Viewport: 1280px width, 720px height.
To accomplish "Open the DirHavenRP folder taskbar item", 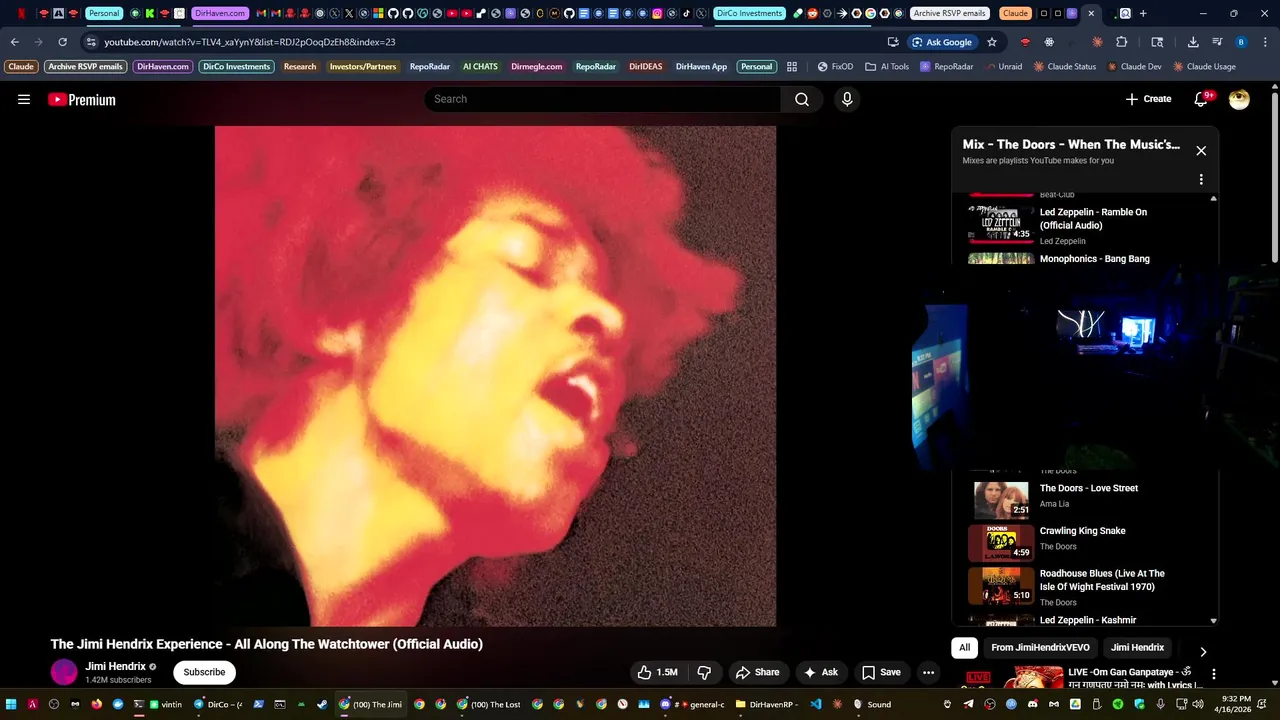I will coord(767,704).
